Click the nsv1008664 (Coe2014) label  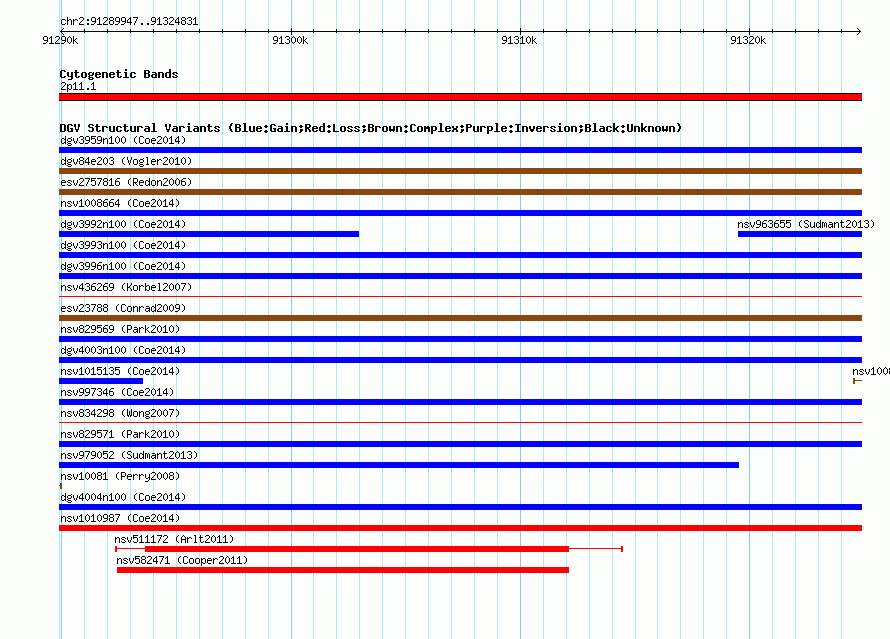click(x=120, y=203)
